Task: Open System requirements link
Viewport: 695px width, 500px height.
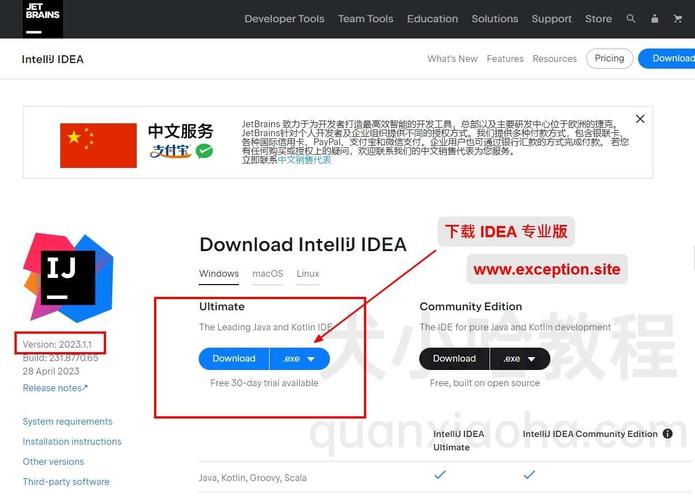Action: (x=67, y=422)
